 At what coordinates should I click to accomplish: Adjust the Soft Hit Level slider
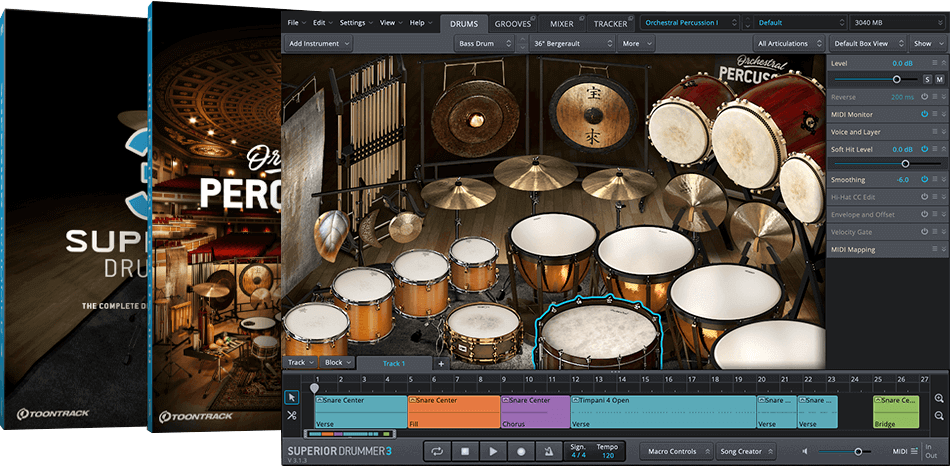point(905,163)
